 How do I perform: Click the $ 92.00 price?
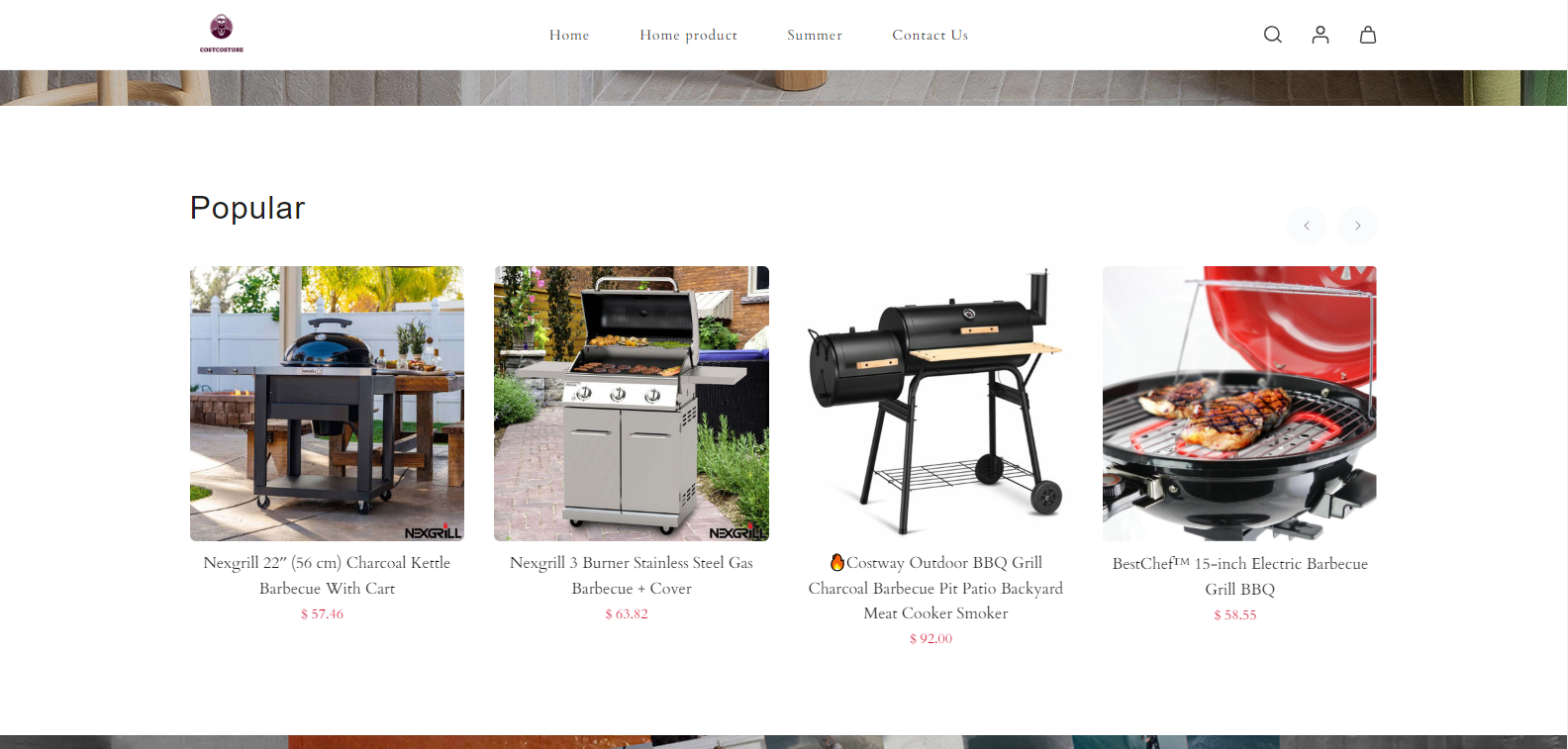(931, 639)
